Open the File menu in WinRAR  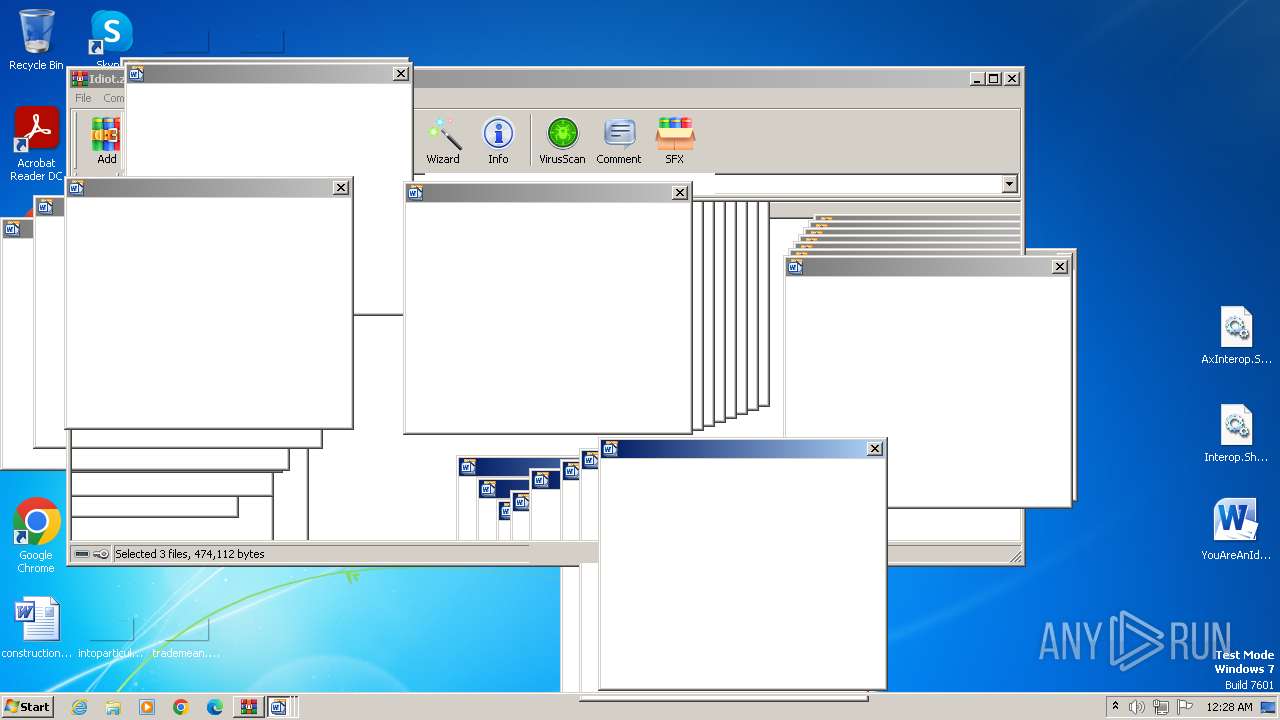click(83, 98)
